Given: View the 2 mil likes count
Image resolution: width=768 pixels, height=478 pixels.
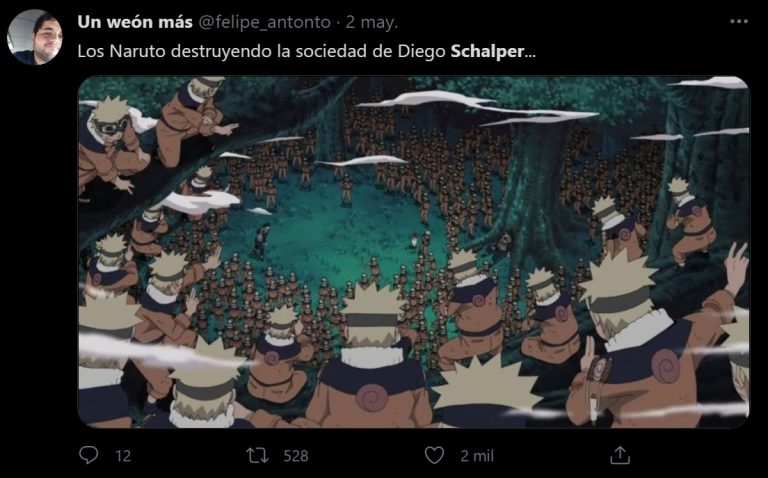Looking at the screenshot, I should coord(477,456).
